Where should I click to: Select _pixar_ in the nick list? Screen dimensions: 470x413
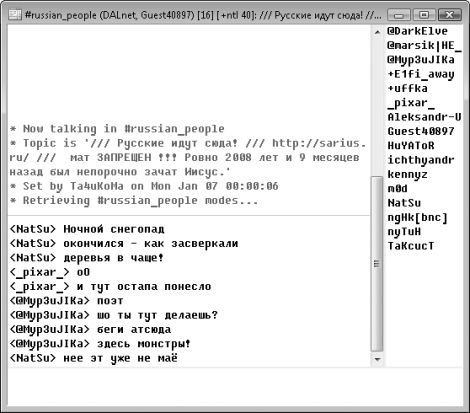411,103
